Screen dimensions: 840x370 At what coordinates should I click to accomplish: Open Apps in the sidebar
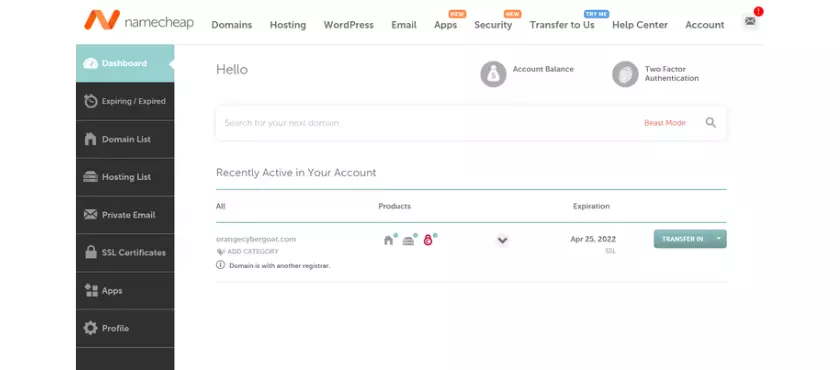pos(125,291)
